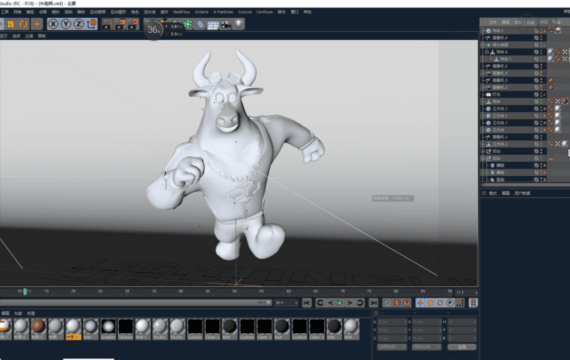Add a camera object from toolbar
570x360 pixels.
(x=226, y=24)
